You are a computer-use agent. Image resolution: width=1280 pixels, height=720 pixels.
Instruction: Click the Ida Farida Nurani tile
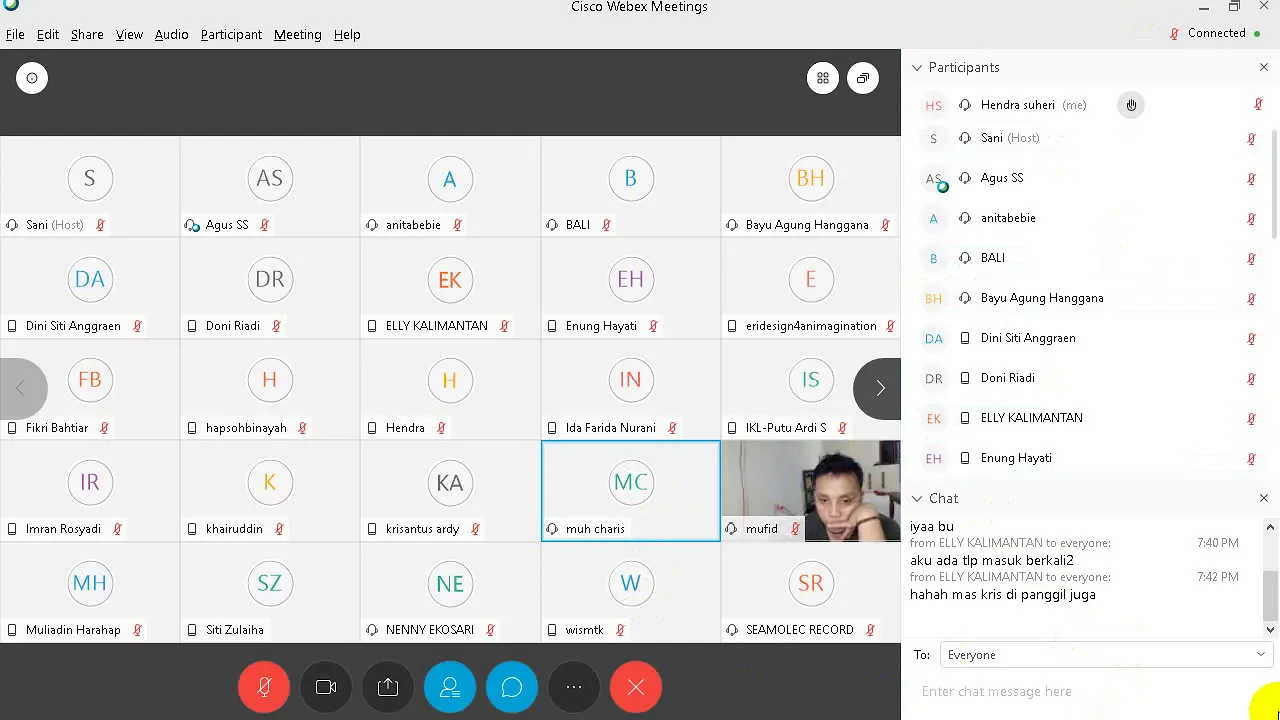tap(630, 390)
